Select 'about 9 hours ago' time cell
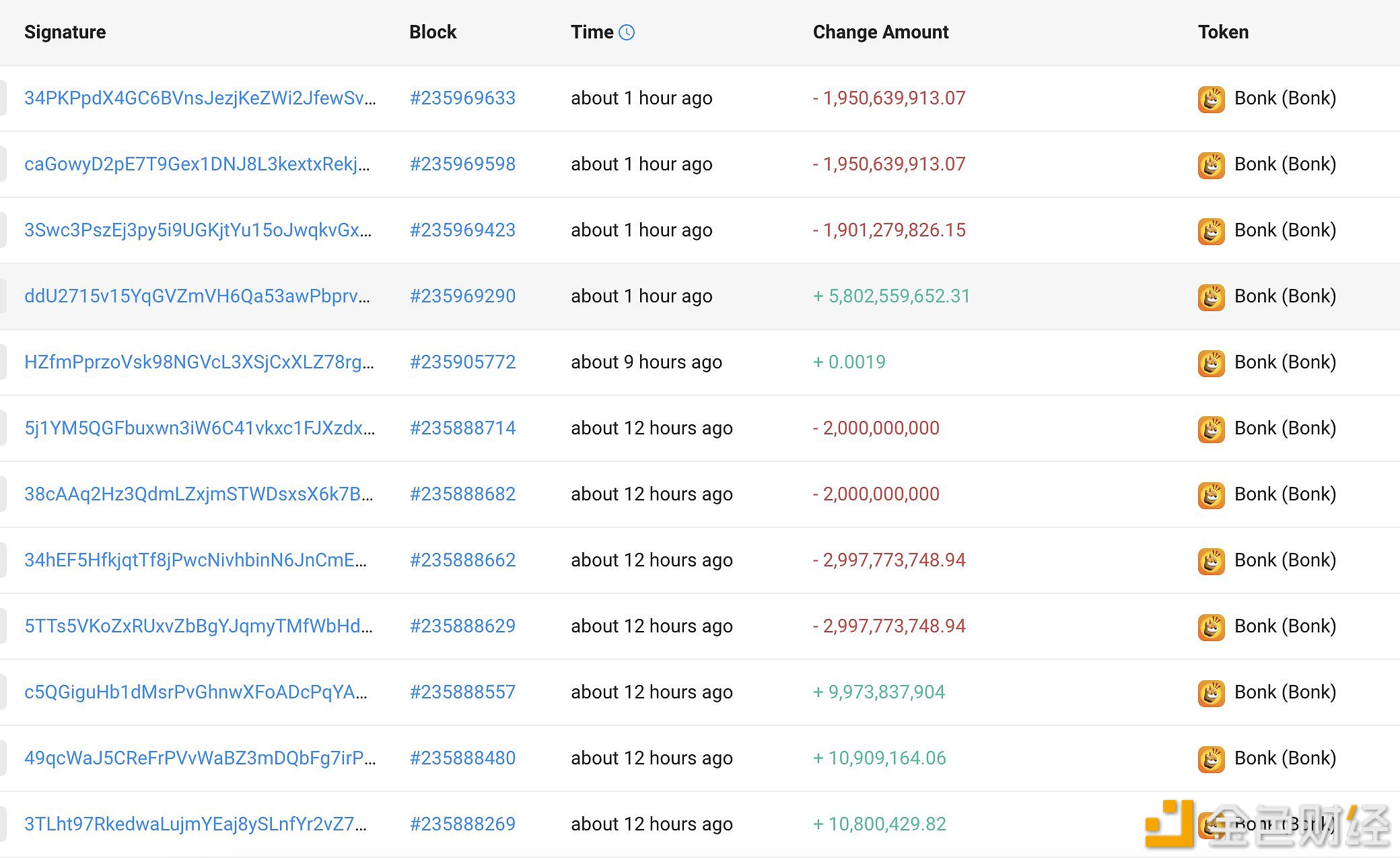 pyautogui.click(x=646, y=362)
